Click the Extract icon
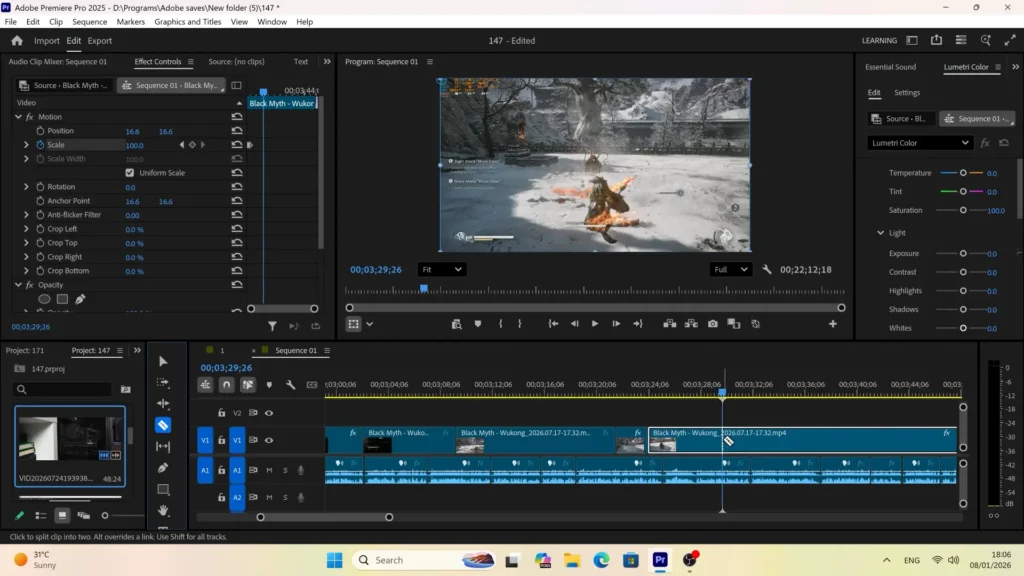1024x576 pixels. click(x=691, y=324)
